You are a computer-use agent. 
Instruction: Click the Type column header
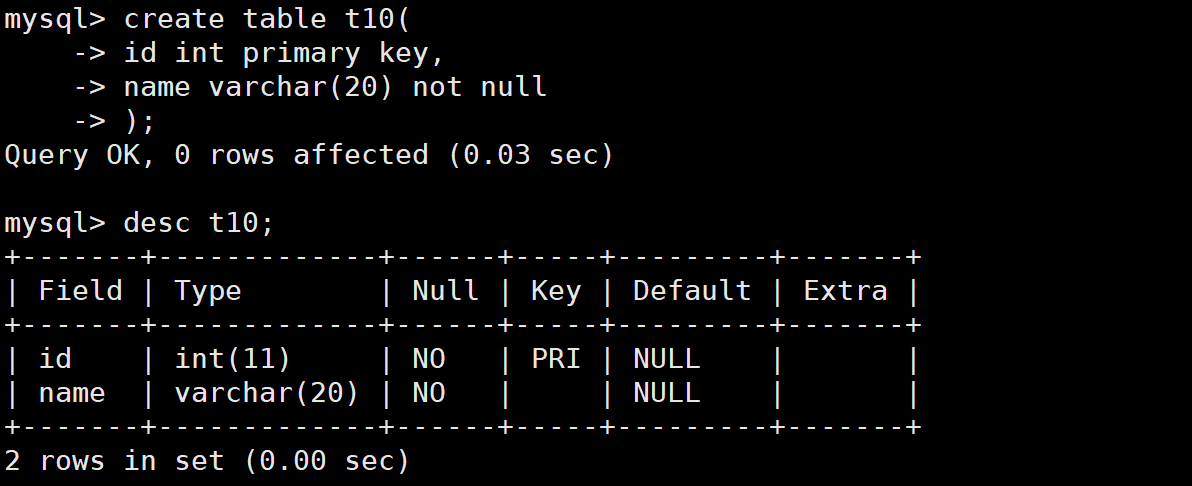(208, 291)
